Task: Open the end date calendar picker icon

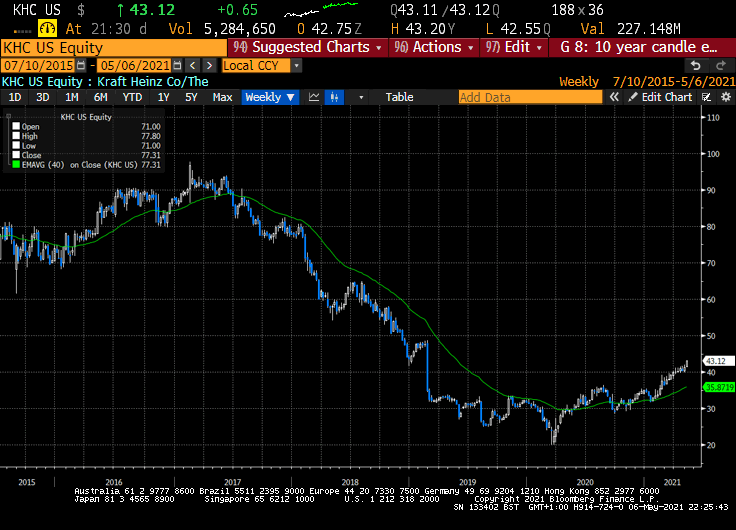Action: point(177,65)
